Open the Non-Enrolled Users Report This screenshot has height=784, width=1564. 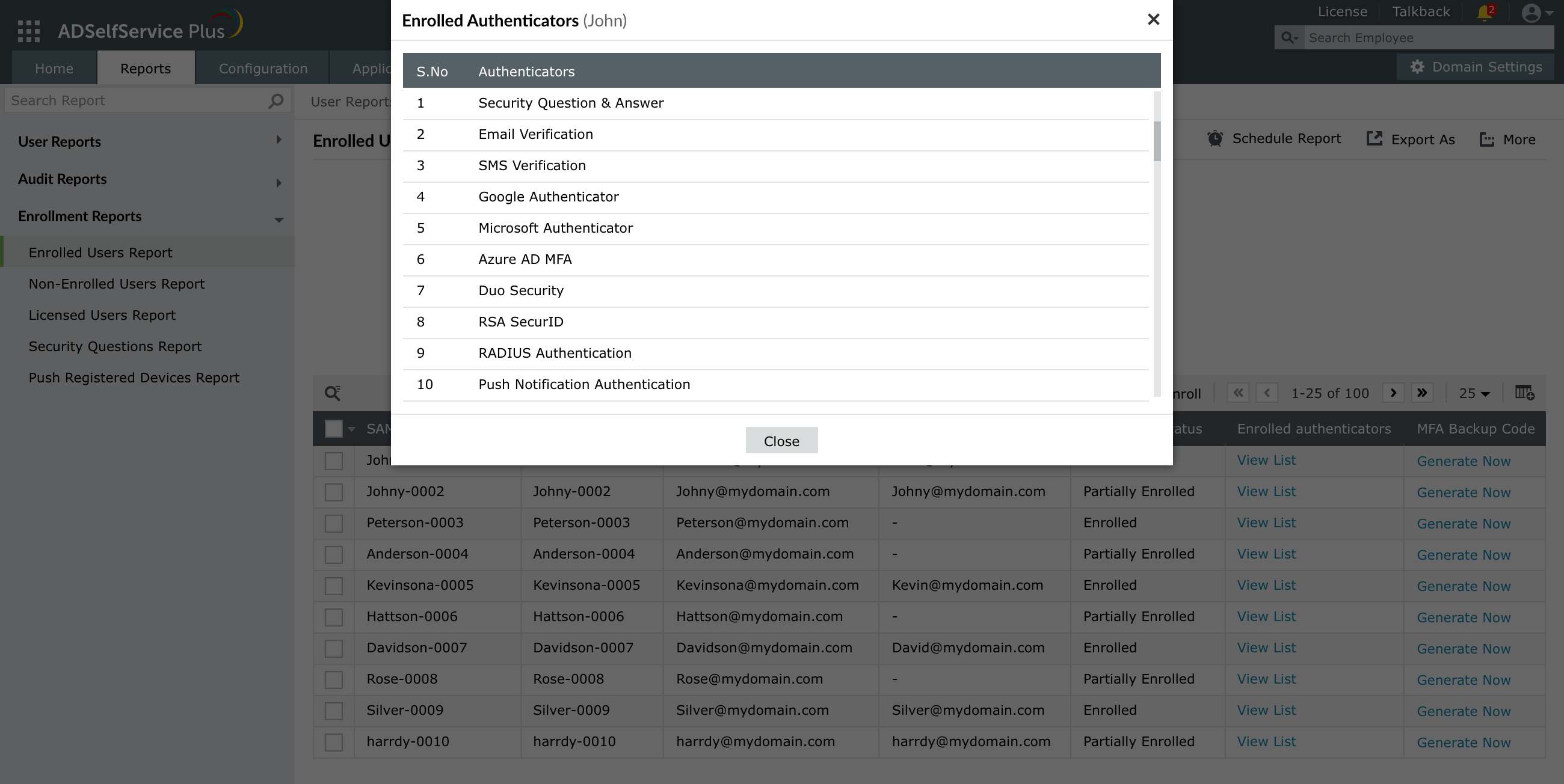(x=117, y=284)
